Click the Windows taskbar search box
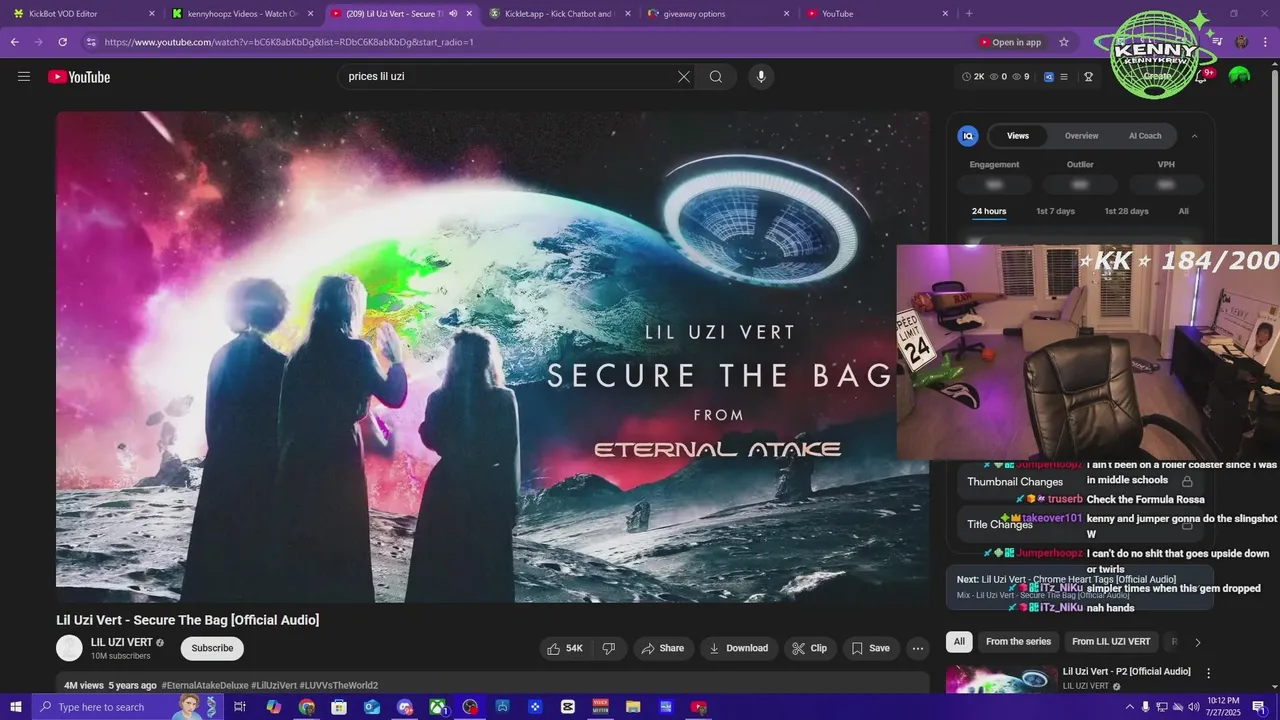 tap(127, 707)
